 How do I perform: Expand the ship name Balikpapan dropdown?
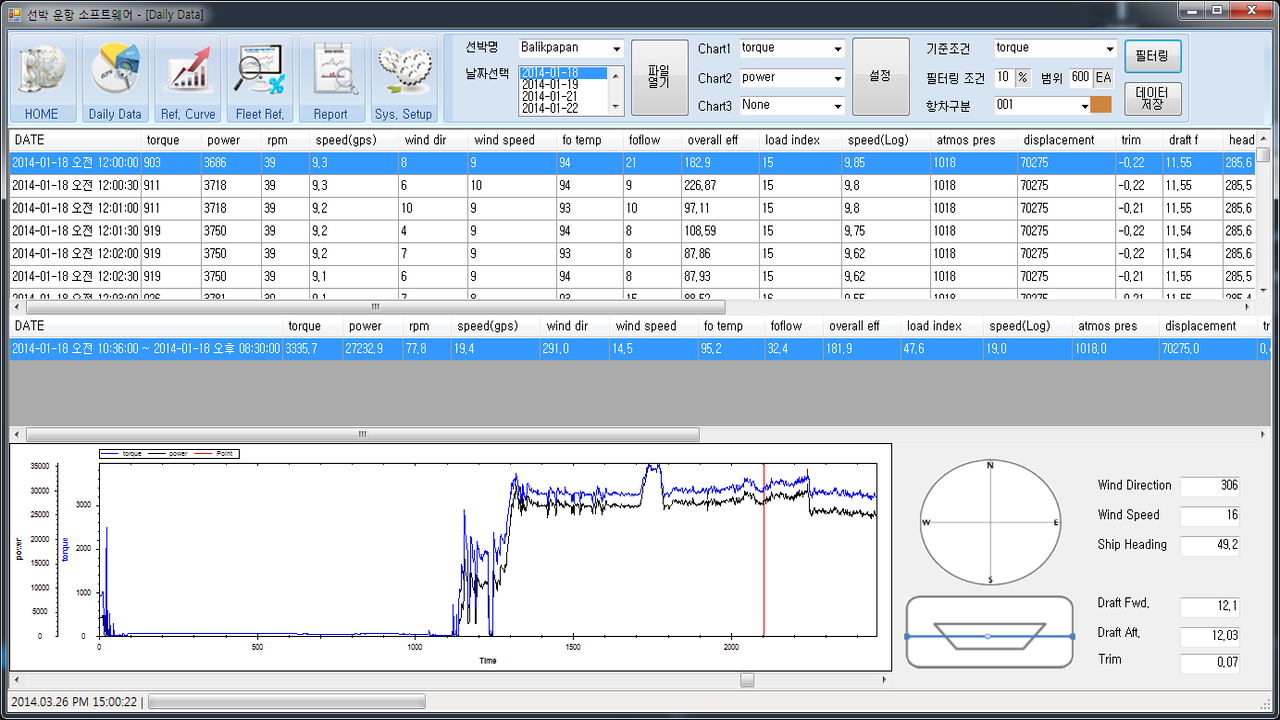click(x=616, y=48)
